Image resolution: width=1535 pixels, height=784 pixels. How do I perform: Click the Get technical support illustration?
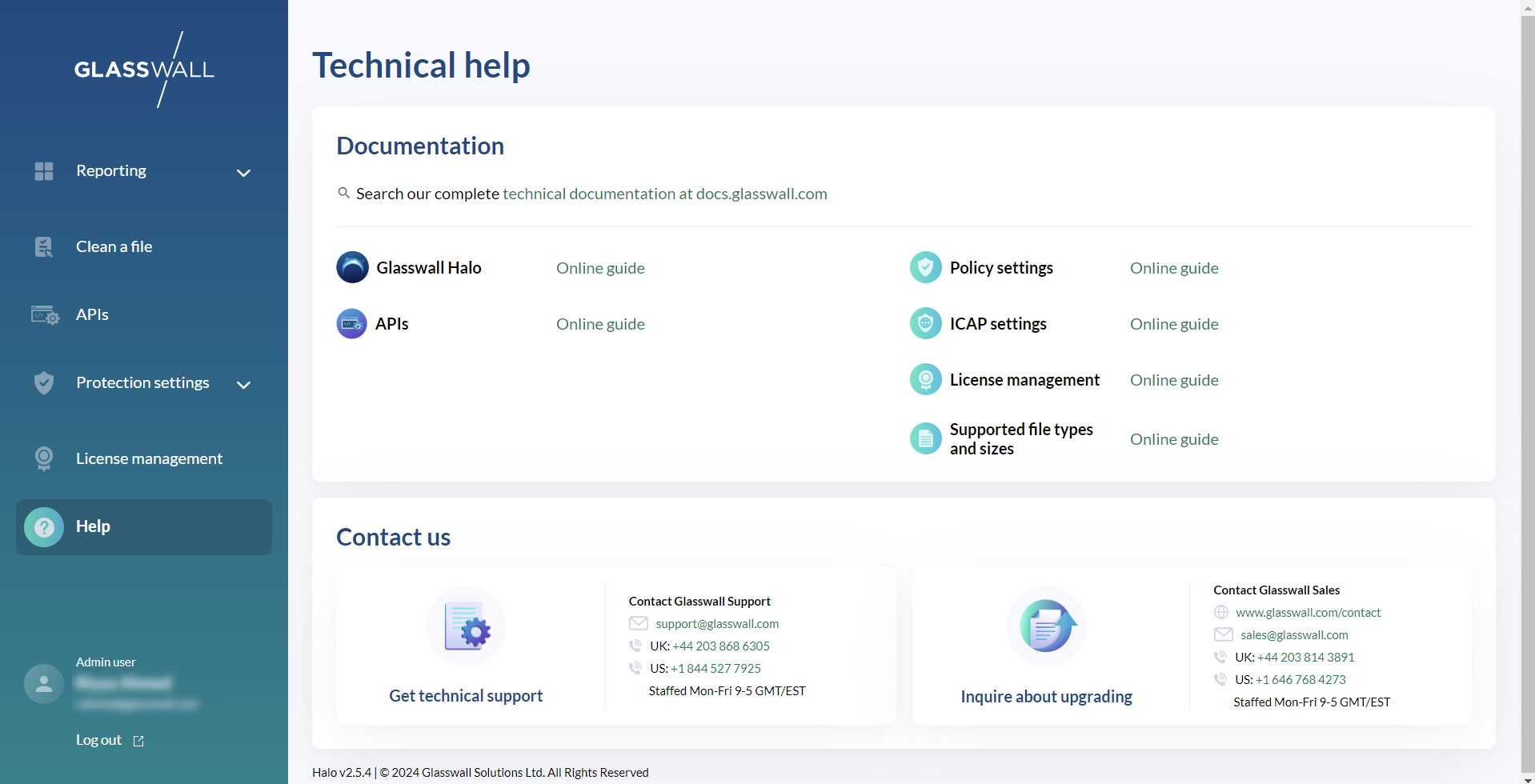(x=466, y=626)
